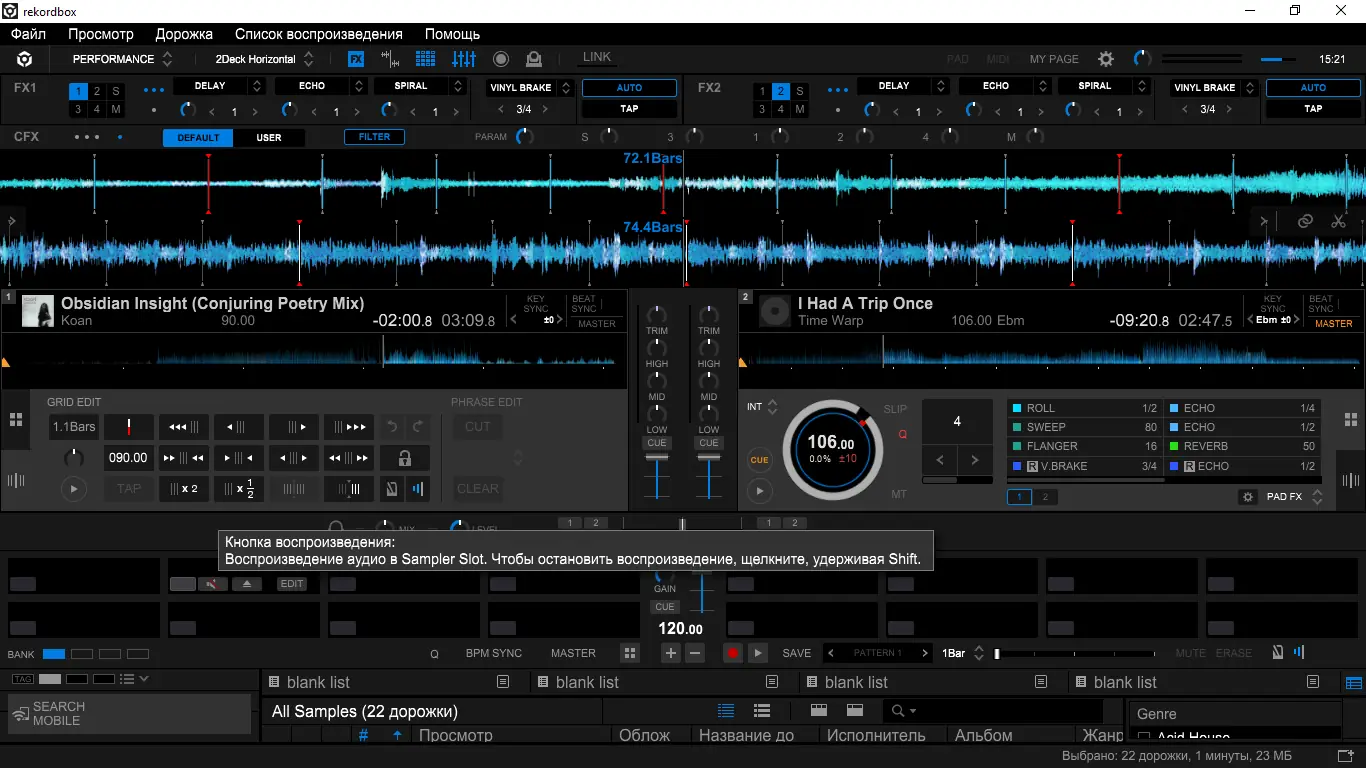Image resolution: width=1366 pixels, height=768 pixels.
Task: Halve the BPM with grid x1/2 button
Action: pyautogui.click(x=239, y=489)
